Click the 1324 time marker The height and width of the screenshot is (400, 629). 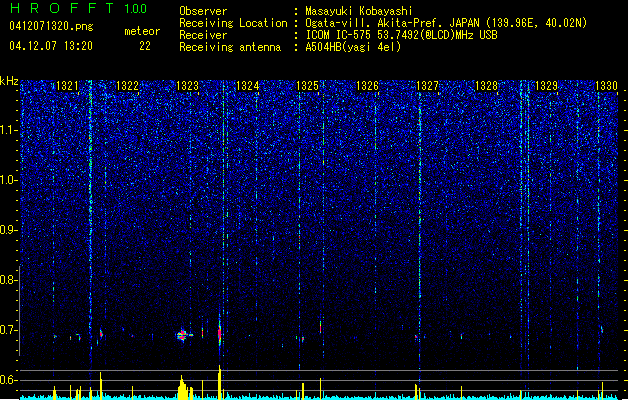(x=248, y=85)
